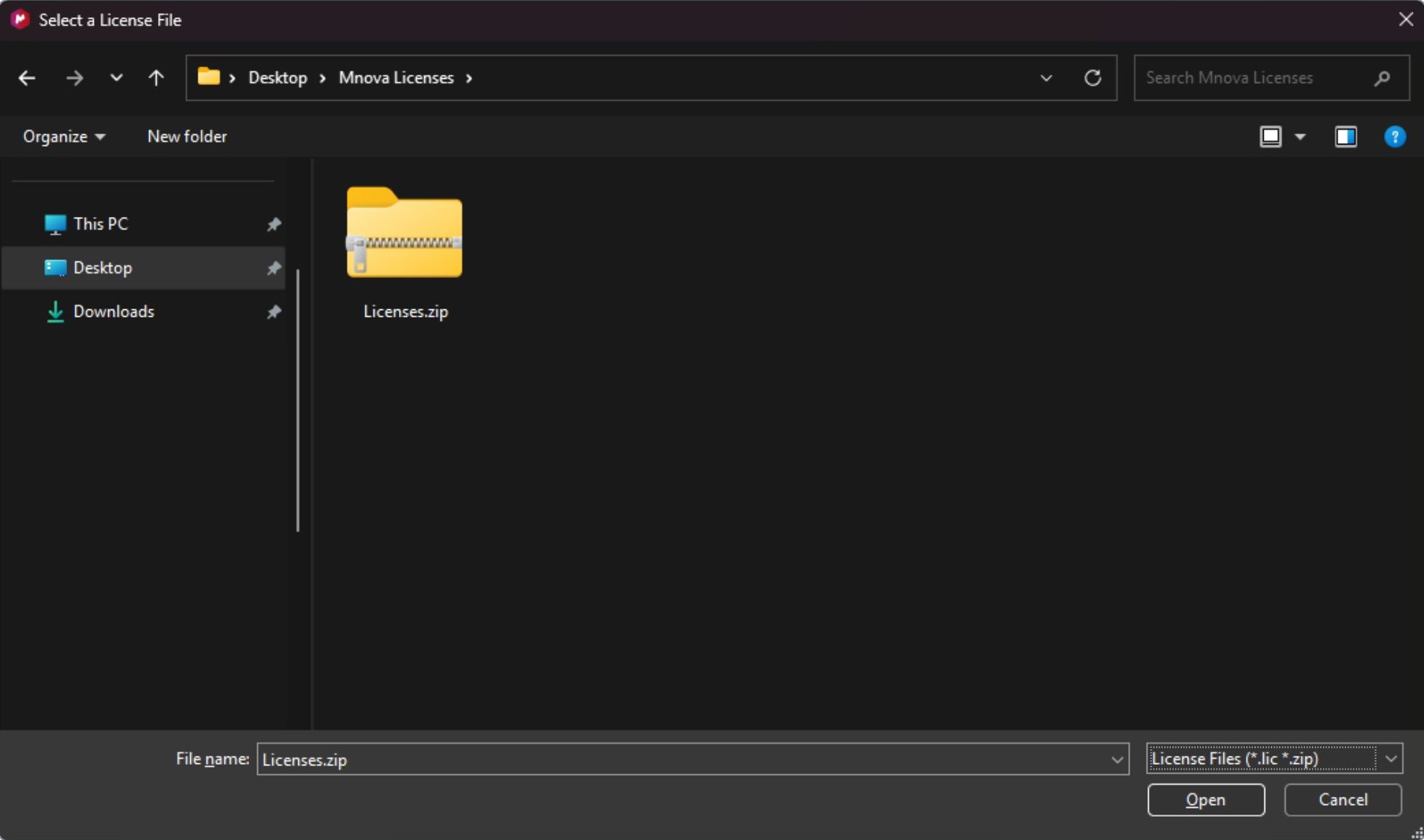Image resolution: width=1424 pixels, height=840 pixels.
Task: Cancel the license file dialog
Action: coord(1342,799)
